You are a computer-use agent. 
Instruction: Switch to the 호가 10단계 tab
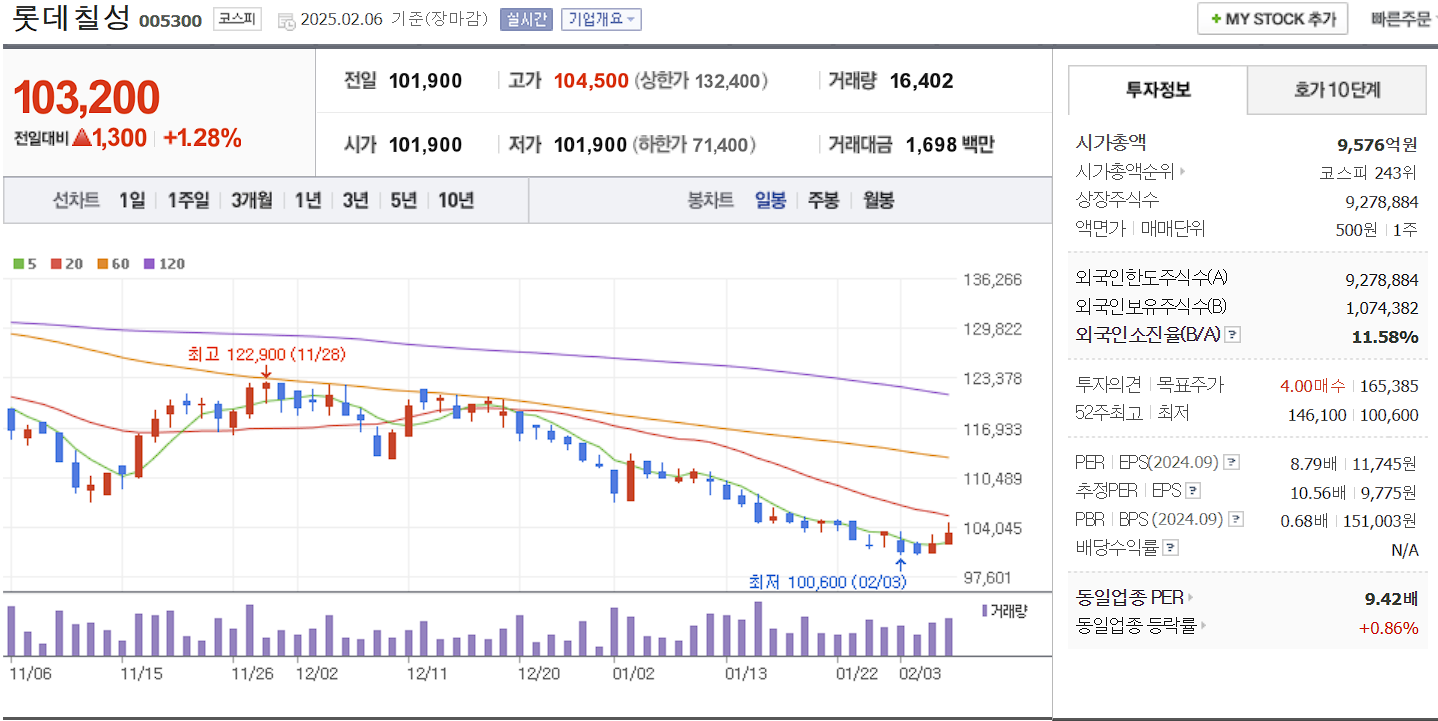click(1336, 89)
